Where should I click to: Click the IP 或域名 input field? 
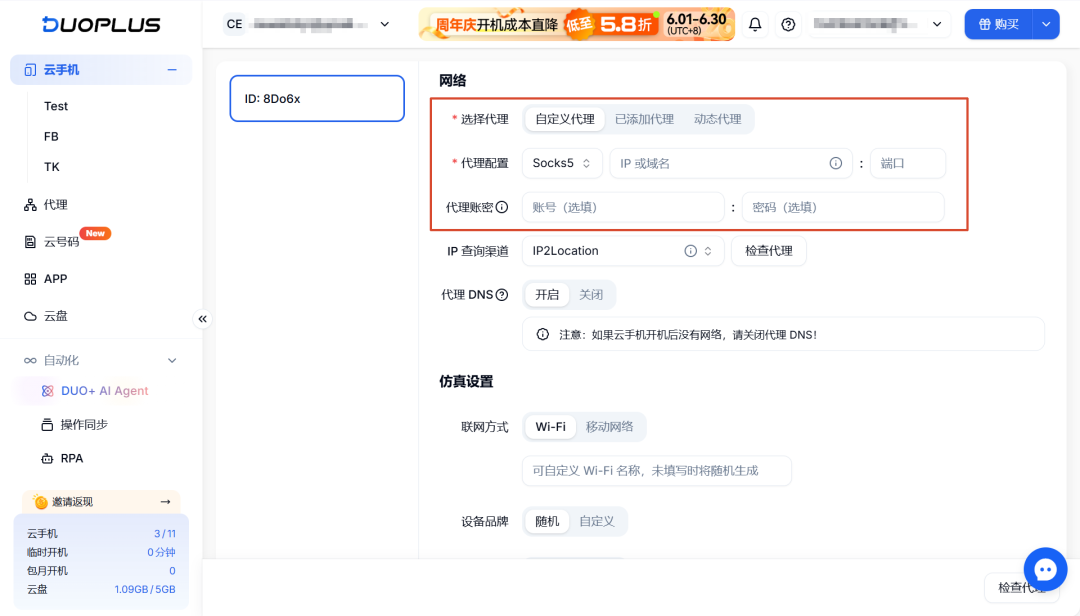pos(731,163)
